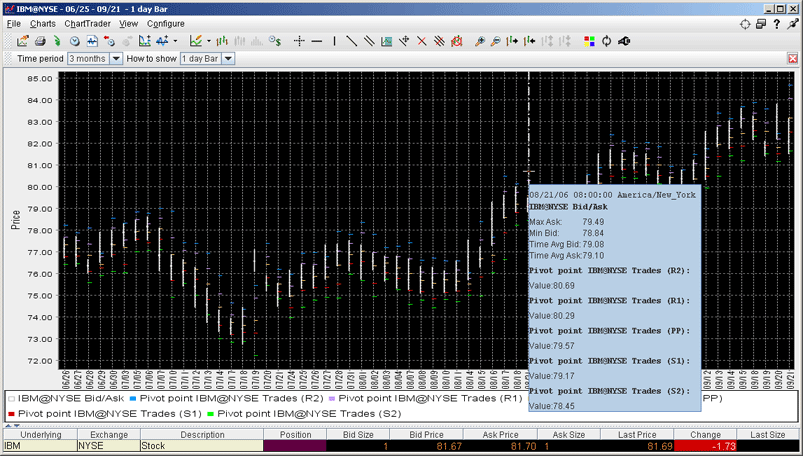This screenshot has width=803, height=456.
Task: Open configuration with the wrench icon
Action: click(x=624, y=41)
